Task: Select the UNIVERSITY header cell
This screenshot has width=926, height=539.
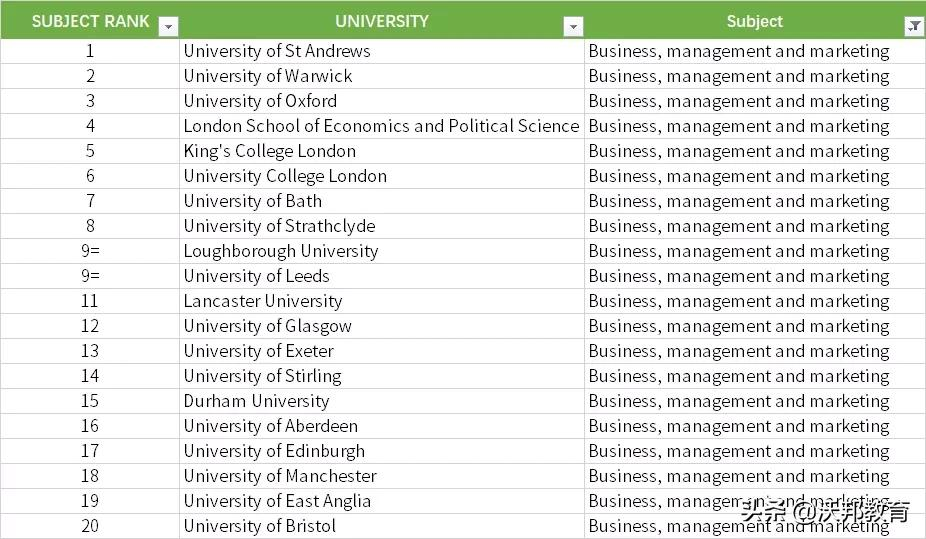Action: [381, 21]
